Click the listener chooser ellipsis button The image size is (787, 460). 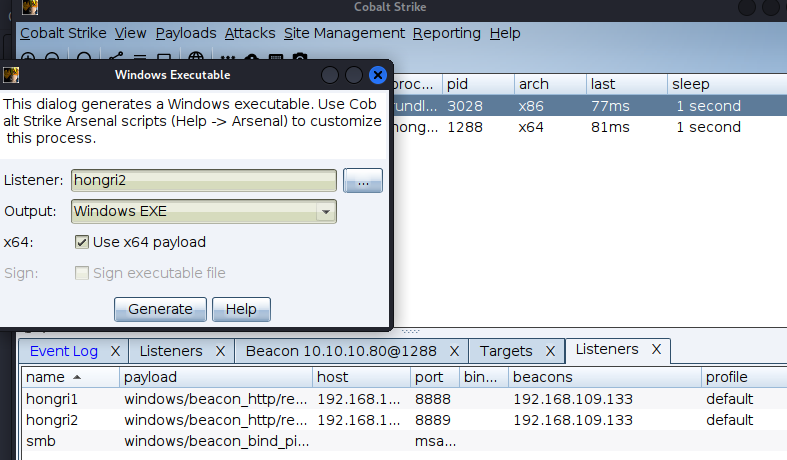point(362,181)
